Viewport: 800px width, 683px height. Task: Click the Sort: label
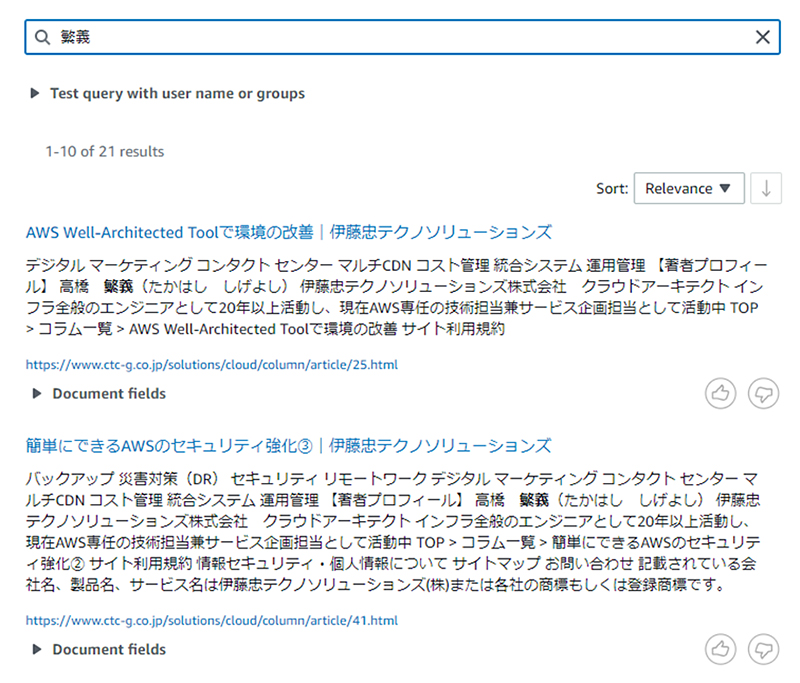(612, 189)
